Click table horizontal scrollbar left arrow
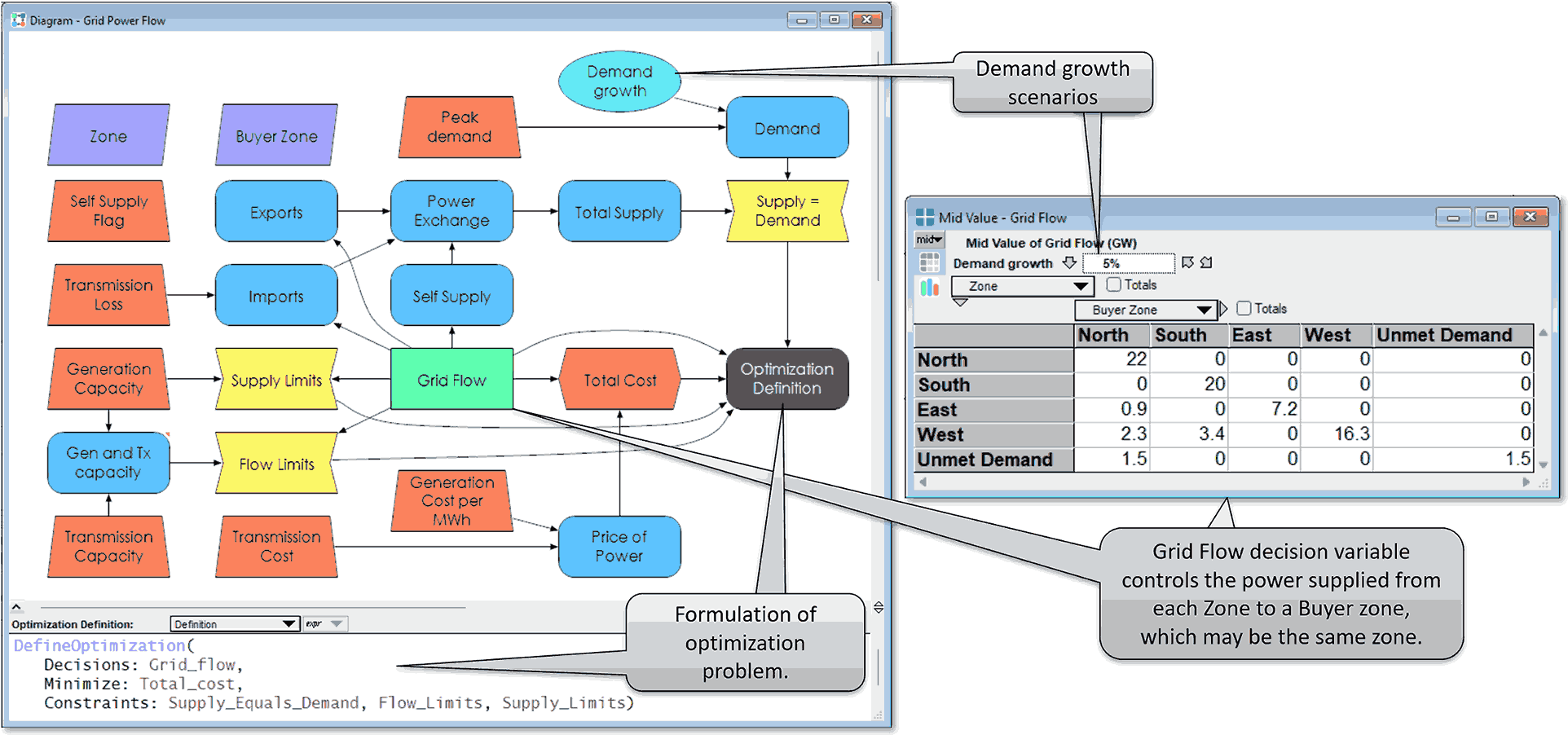The height and width of the screenshot is (735, 1568). [923, 482]
